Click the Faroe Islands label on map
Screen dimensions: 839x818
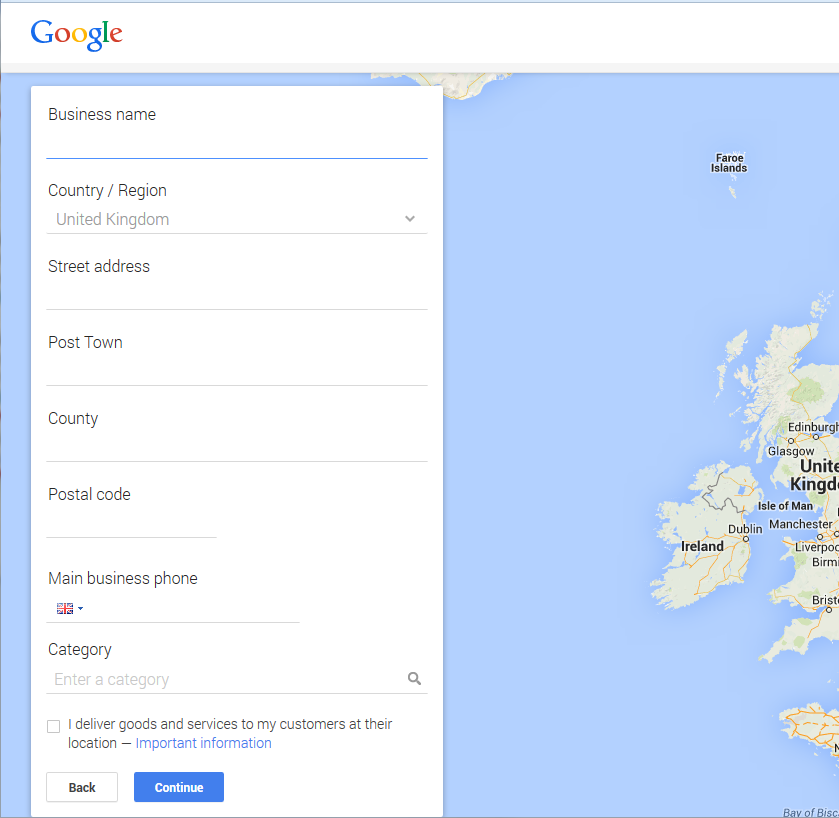click(x=729, y=163)
